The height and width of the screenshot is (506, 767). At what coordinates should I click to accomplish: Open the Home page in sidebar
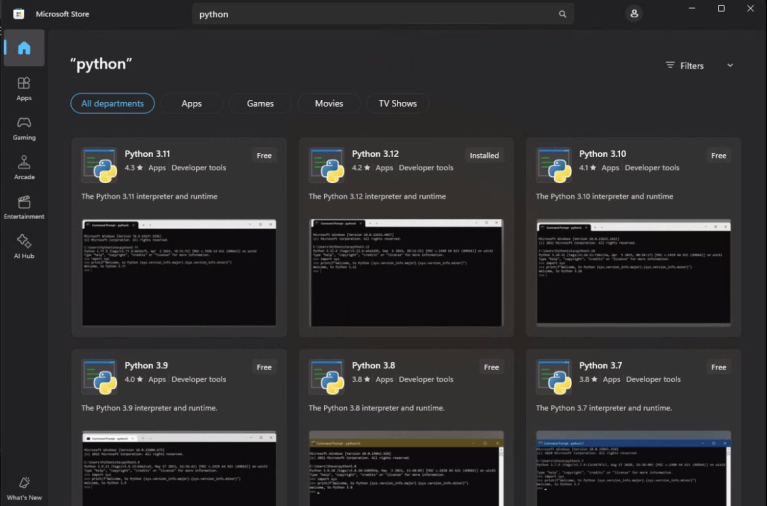click(24, 48)
